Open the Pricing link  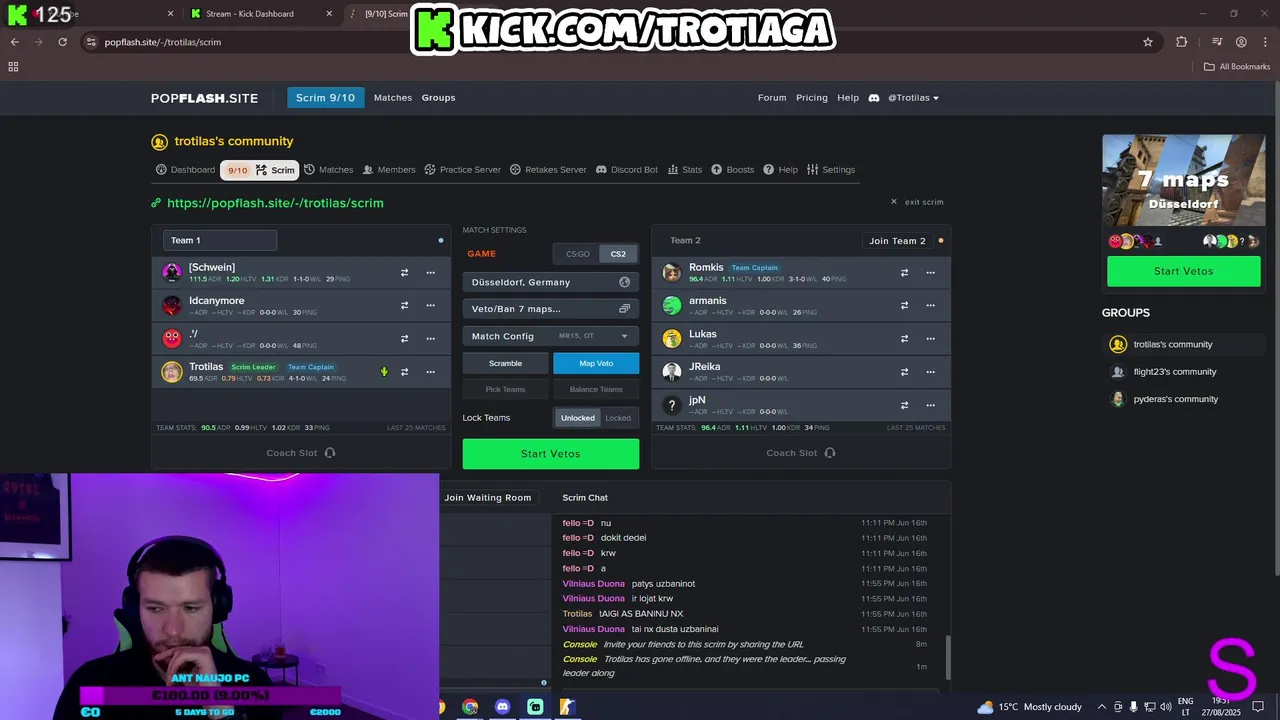[812, 98]
